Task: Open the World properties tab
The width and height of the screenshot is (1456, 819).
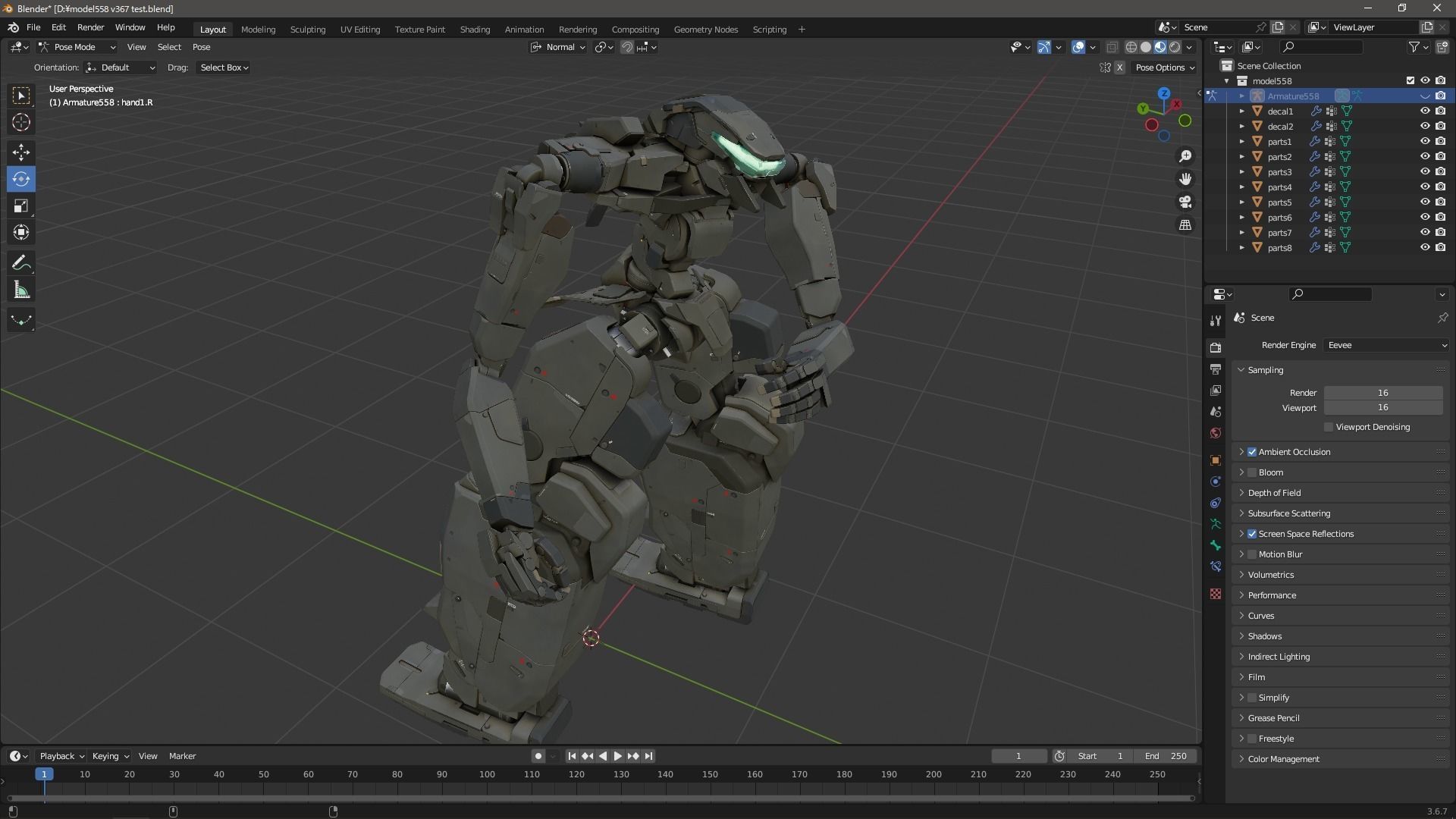Action: point(1216,433)
